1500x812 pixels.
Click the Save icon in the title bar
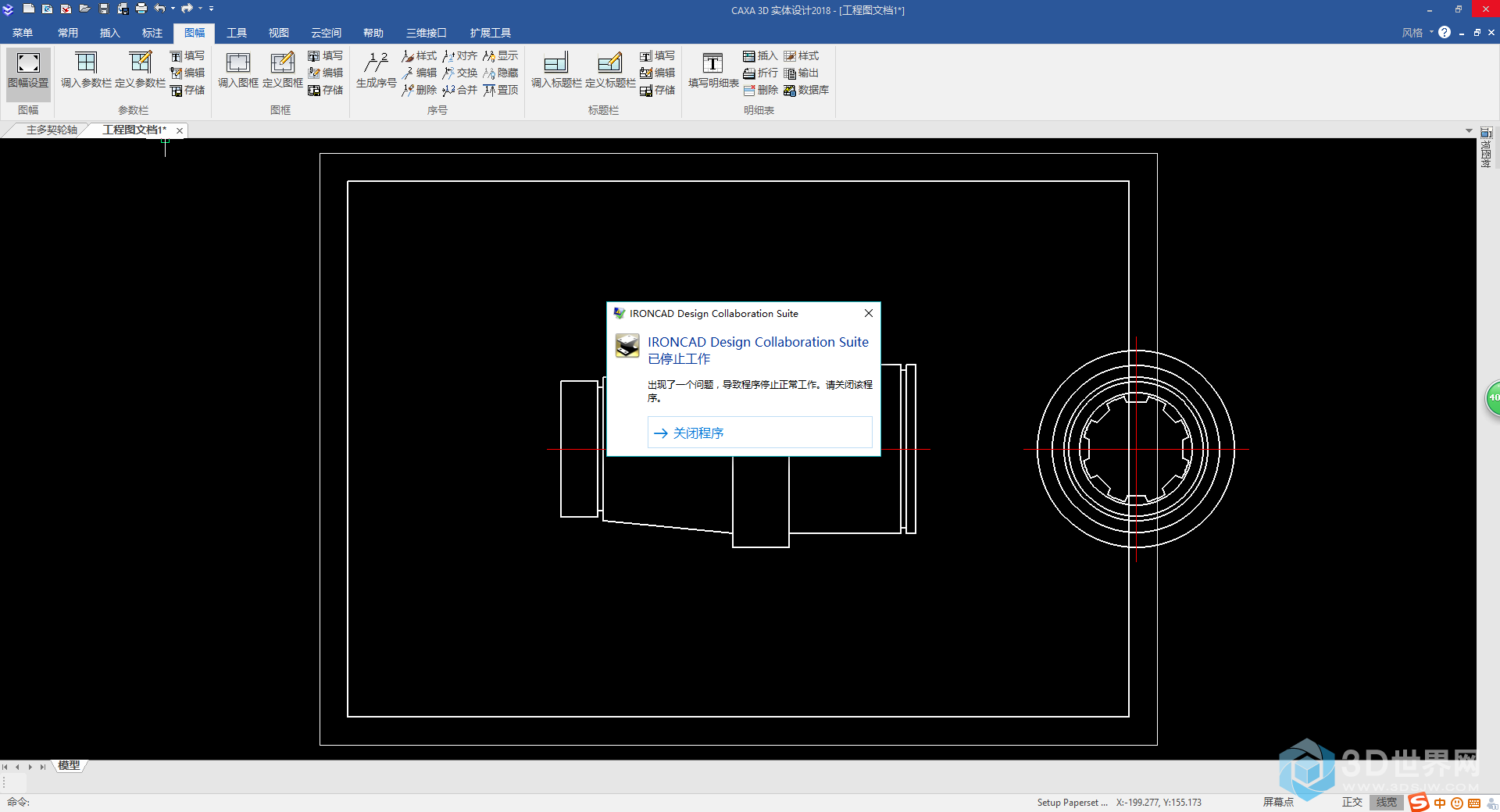(x=104, y=9)
